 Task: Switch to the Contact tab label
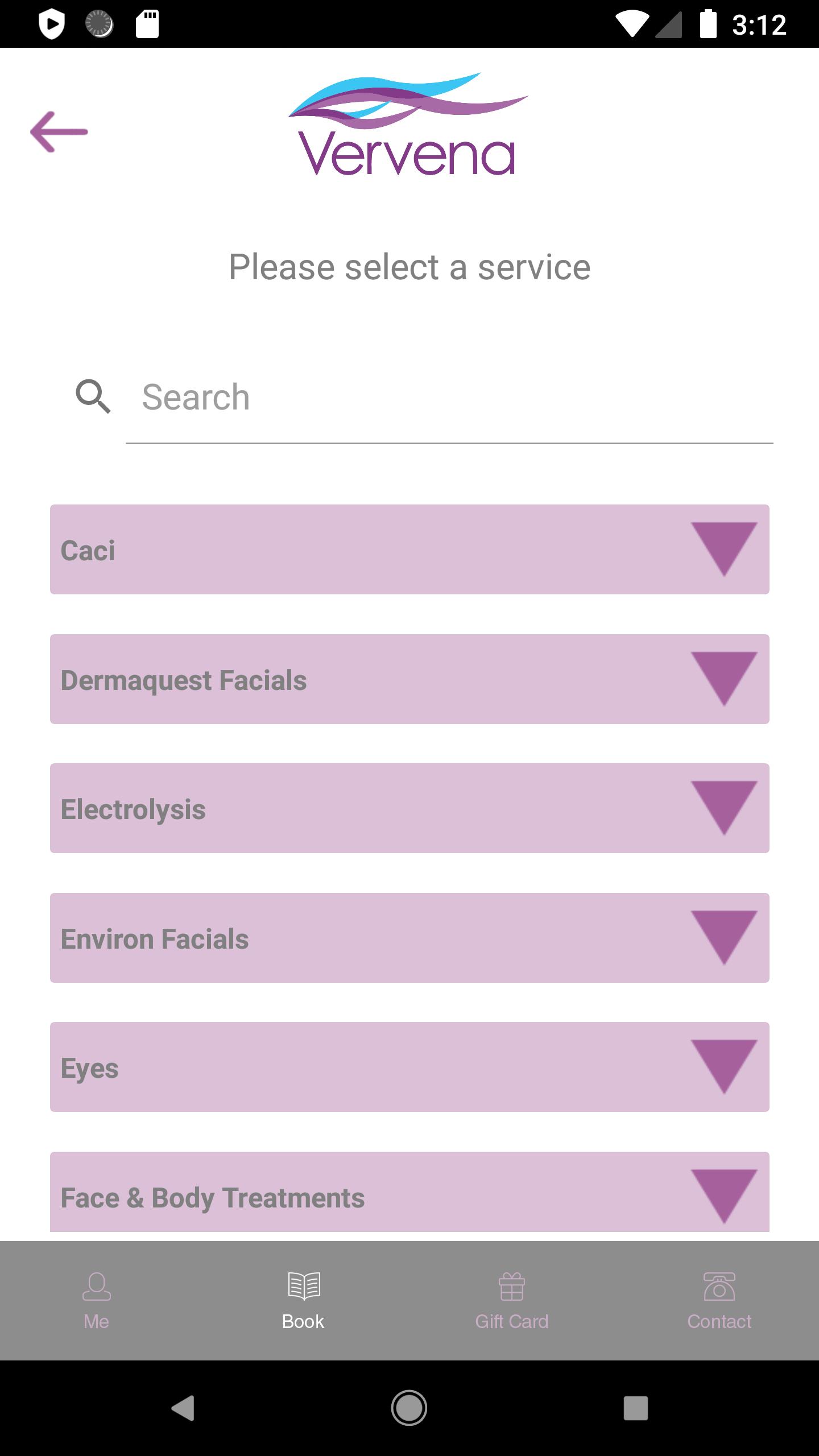pos(719,1321)
